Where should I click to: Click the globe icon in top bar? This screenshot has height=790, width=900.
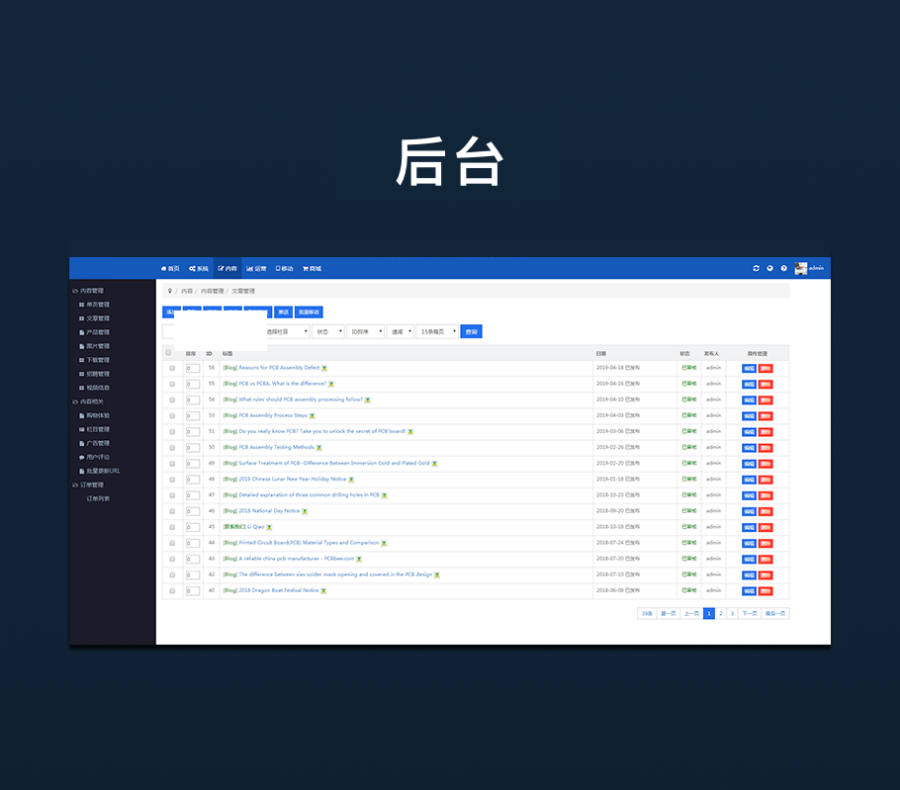pyautogui.click(x=770, y=268)
